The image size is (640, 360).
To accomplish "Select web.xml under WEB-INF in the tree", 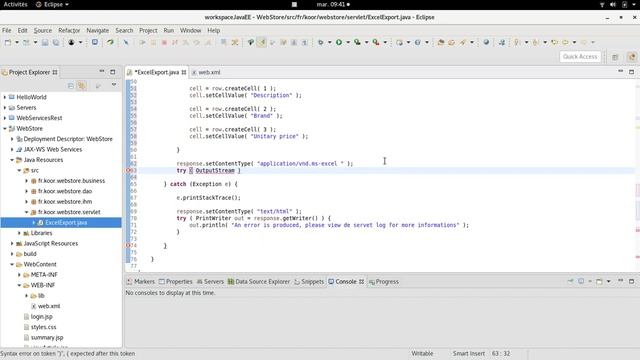I will 49,306.
